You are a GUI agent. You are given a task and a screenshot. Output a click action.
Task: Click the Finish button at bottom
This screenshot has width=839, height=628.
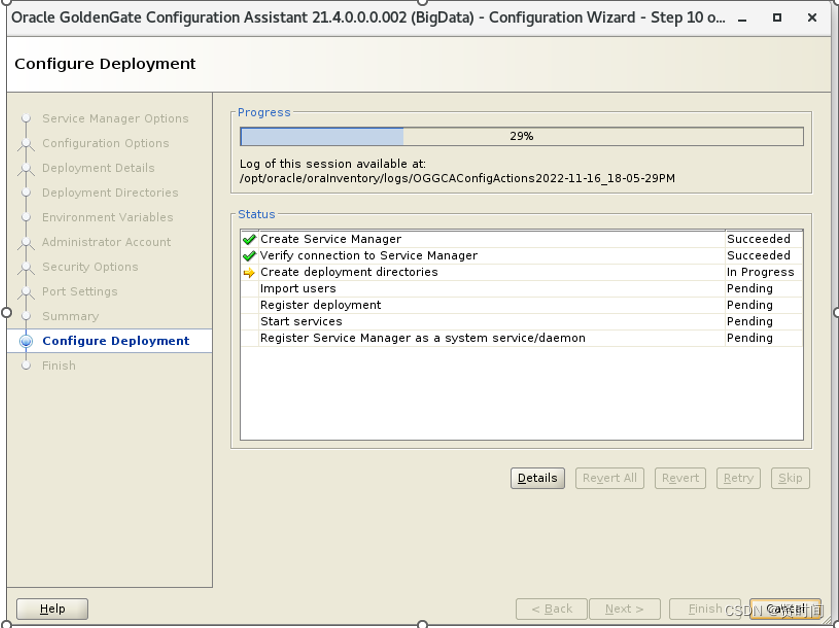(705, 609)
